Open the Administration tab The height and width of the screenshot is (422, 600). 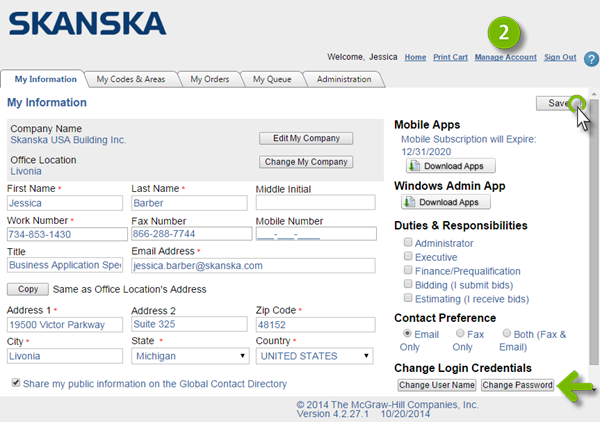[344, 79]
